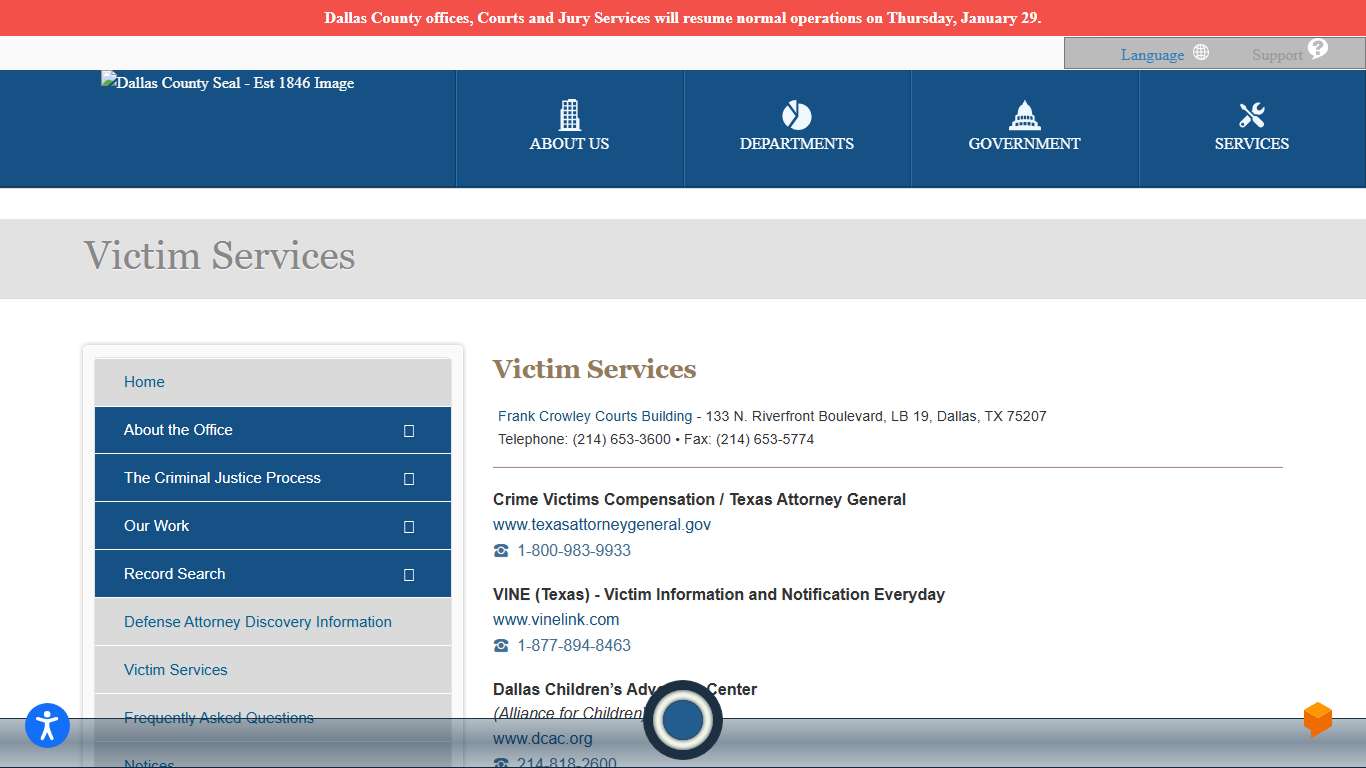1366x768 pixels.
Task: Open the blue accessibility widget icon
Action: point(46,725)
